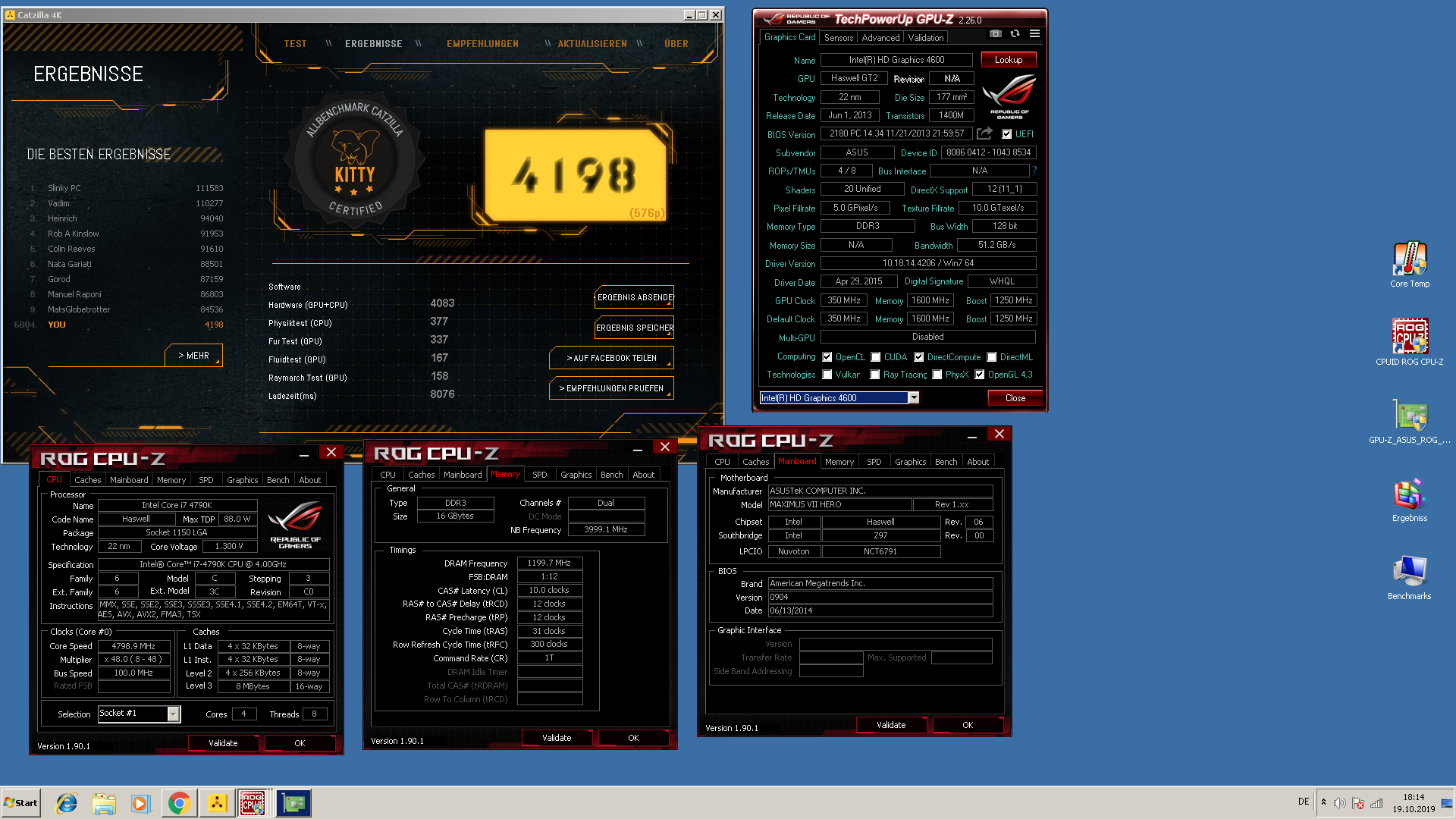The width and height of the screenshot is (1456, 819).
Task: Click the MEHR button under best results
Action: 193,355
